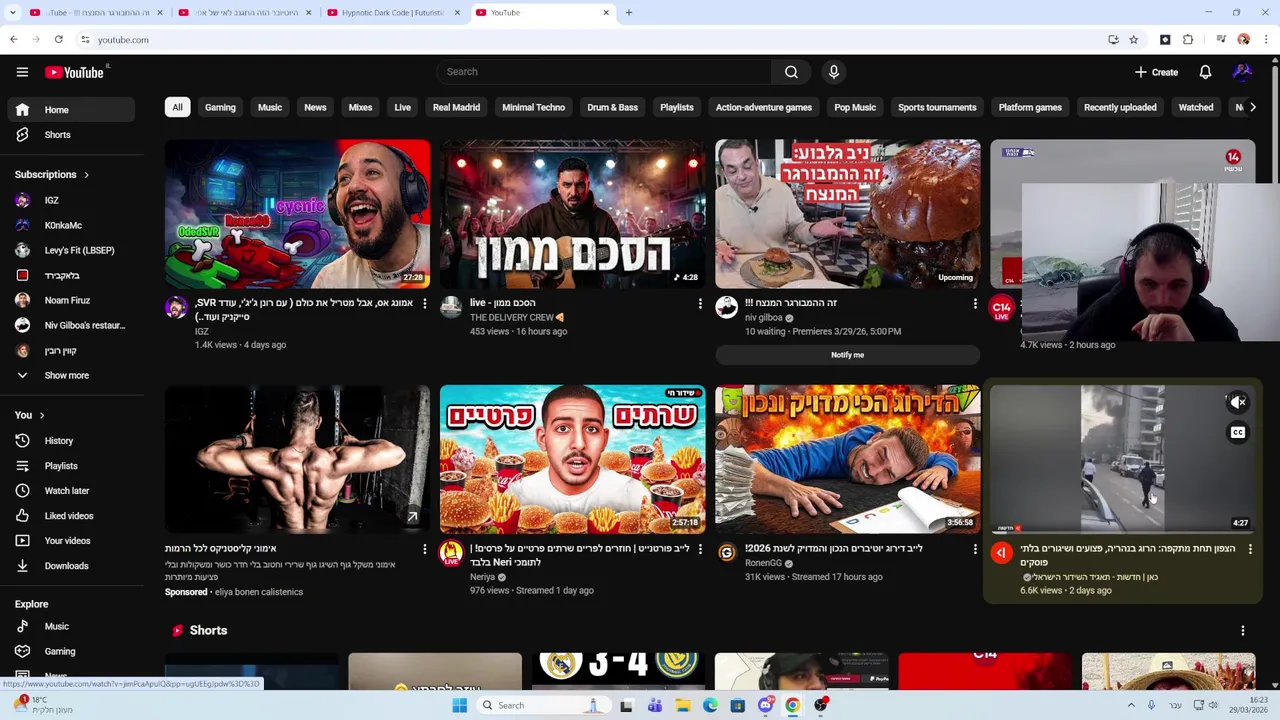Click the YouTube logo

coord(75,72)
